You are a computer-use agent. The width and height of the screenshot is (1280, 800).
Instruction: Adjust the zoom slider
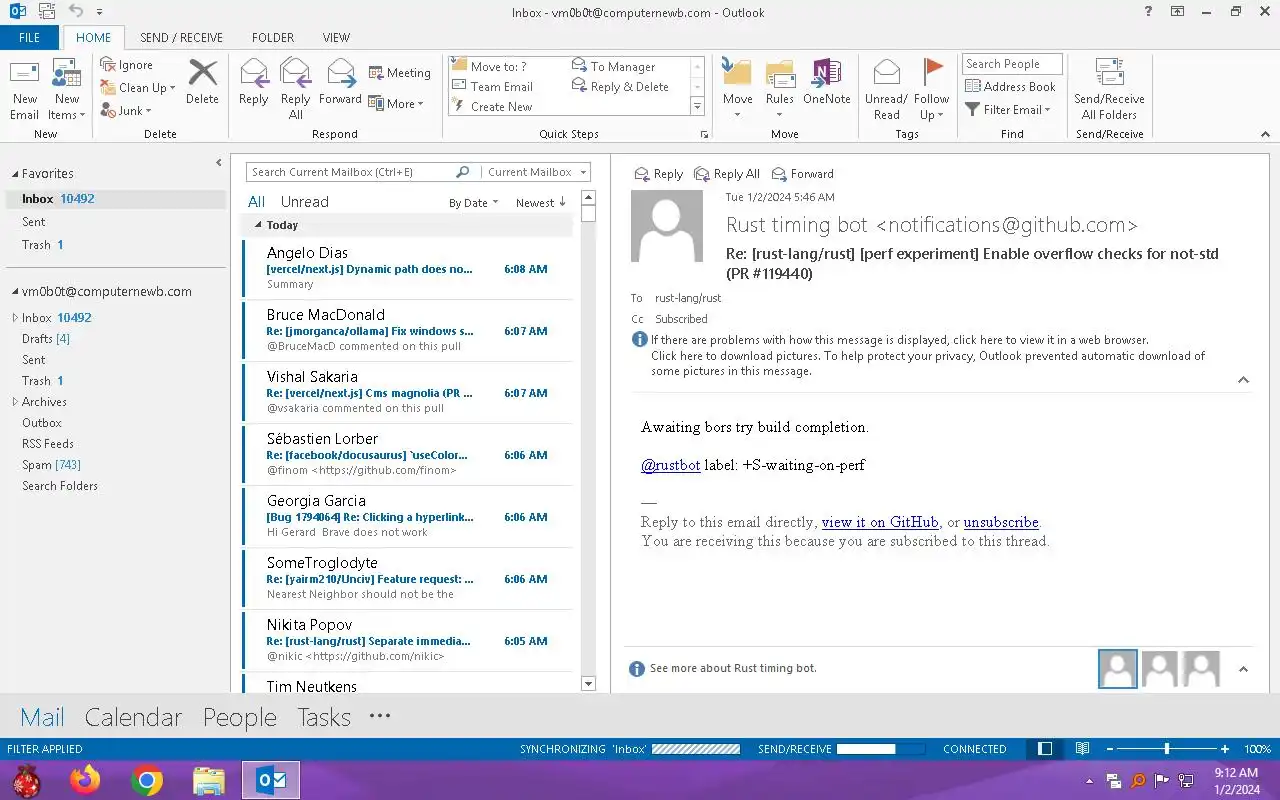1167,749
